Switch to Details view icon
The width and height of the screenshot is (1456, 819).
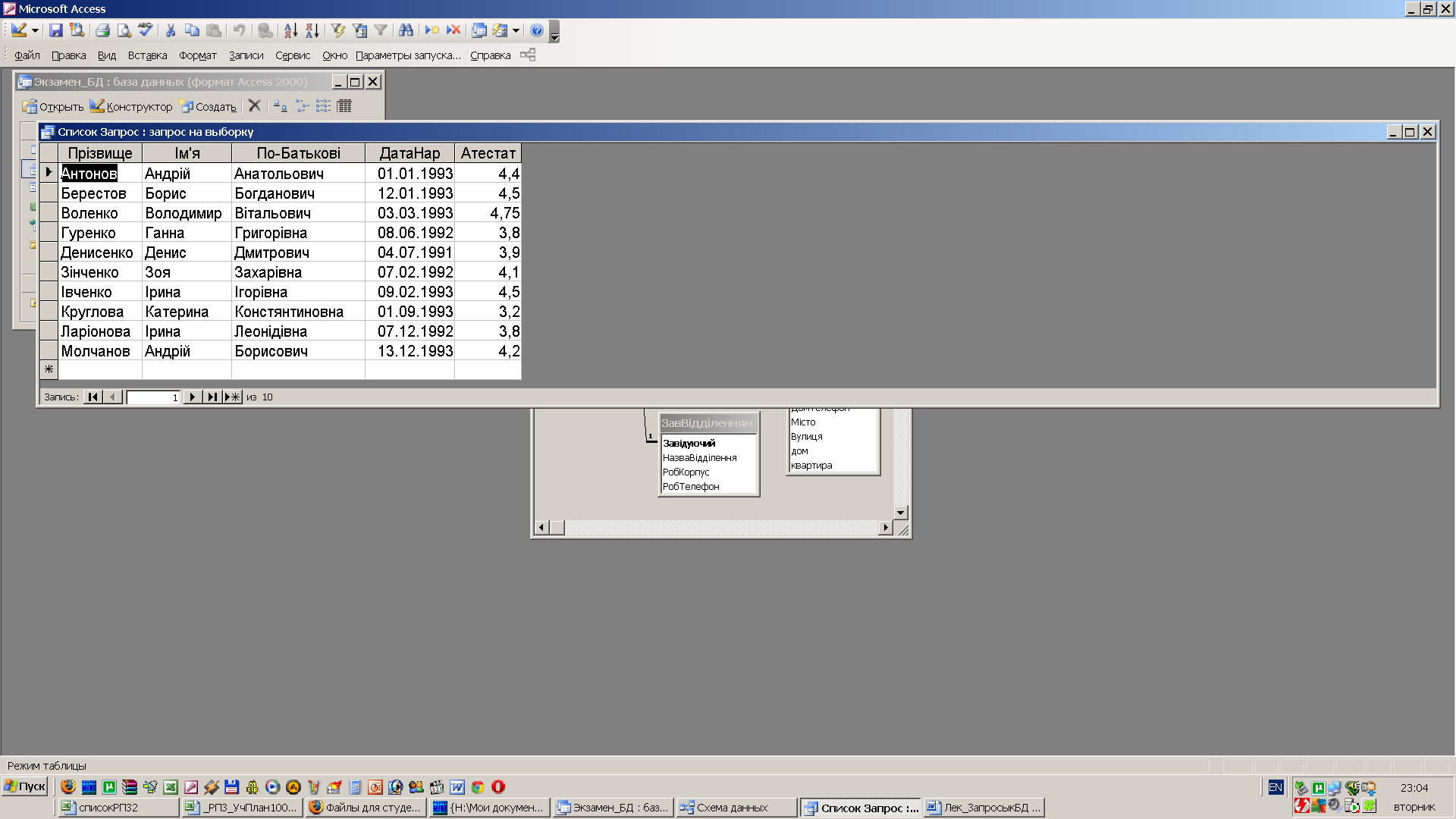[344, 106]
